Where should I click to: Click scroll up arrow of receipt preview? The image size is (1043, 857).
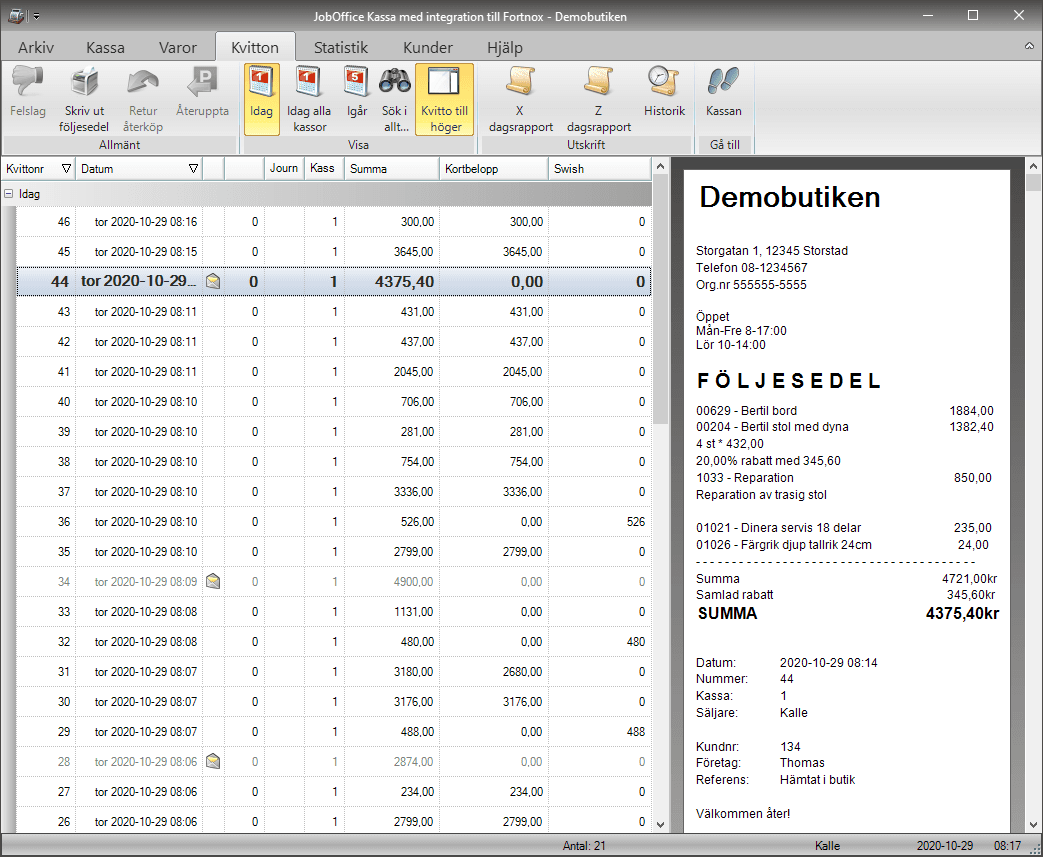(1033, 166)
